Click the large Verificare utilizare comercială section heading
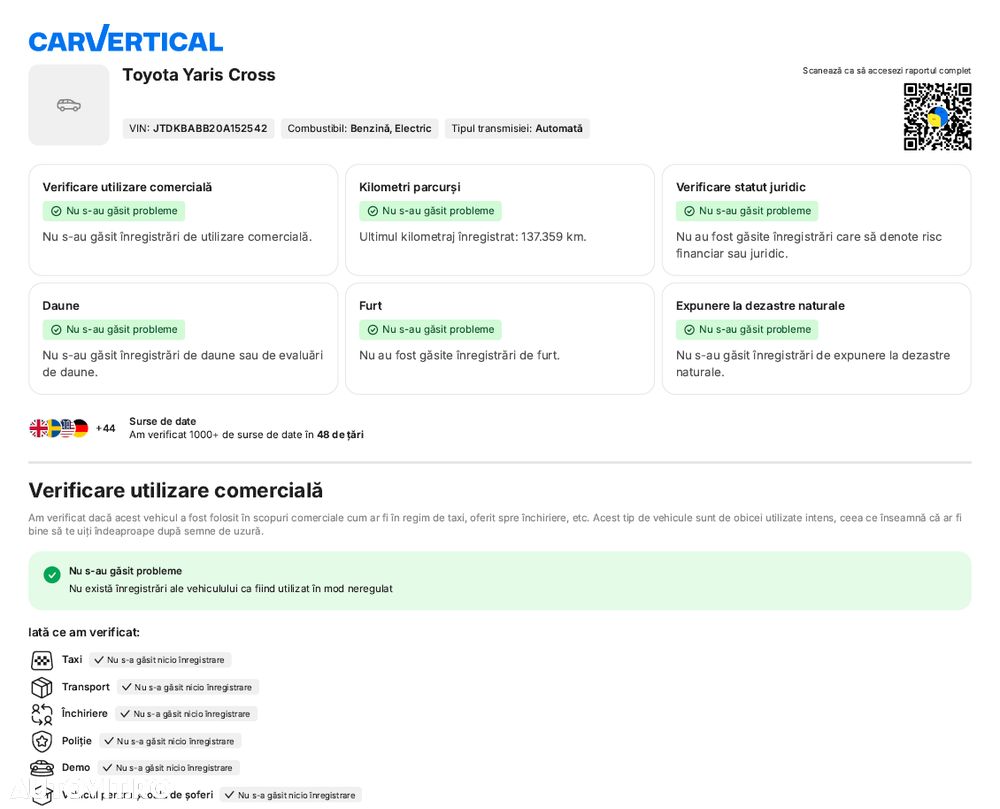This screenshot has width=1000, height=809. (176, 490)
